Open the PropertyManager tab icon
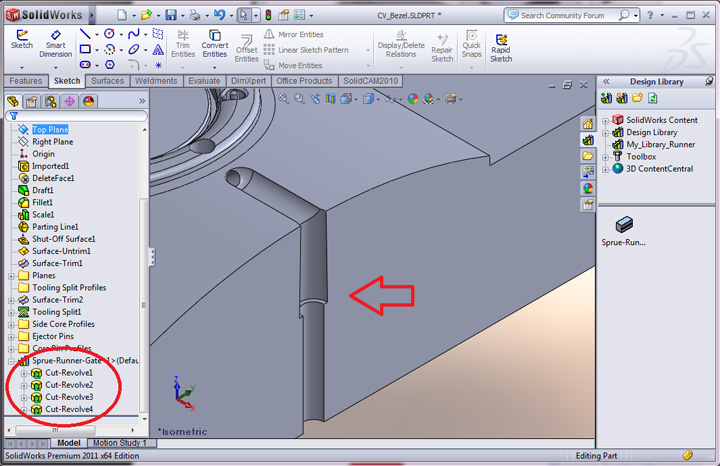This screenshot has width=720, height=466. tap(32, 101)
